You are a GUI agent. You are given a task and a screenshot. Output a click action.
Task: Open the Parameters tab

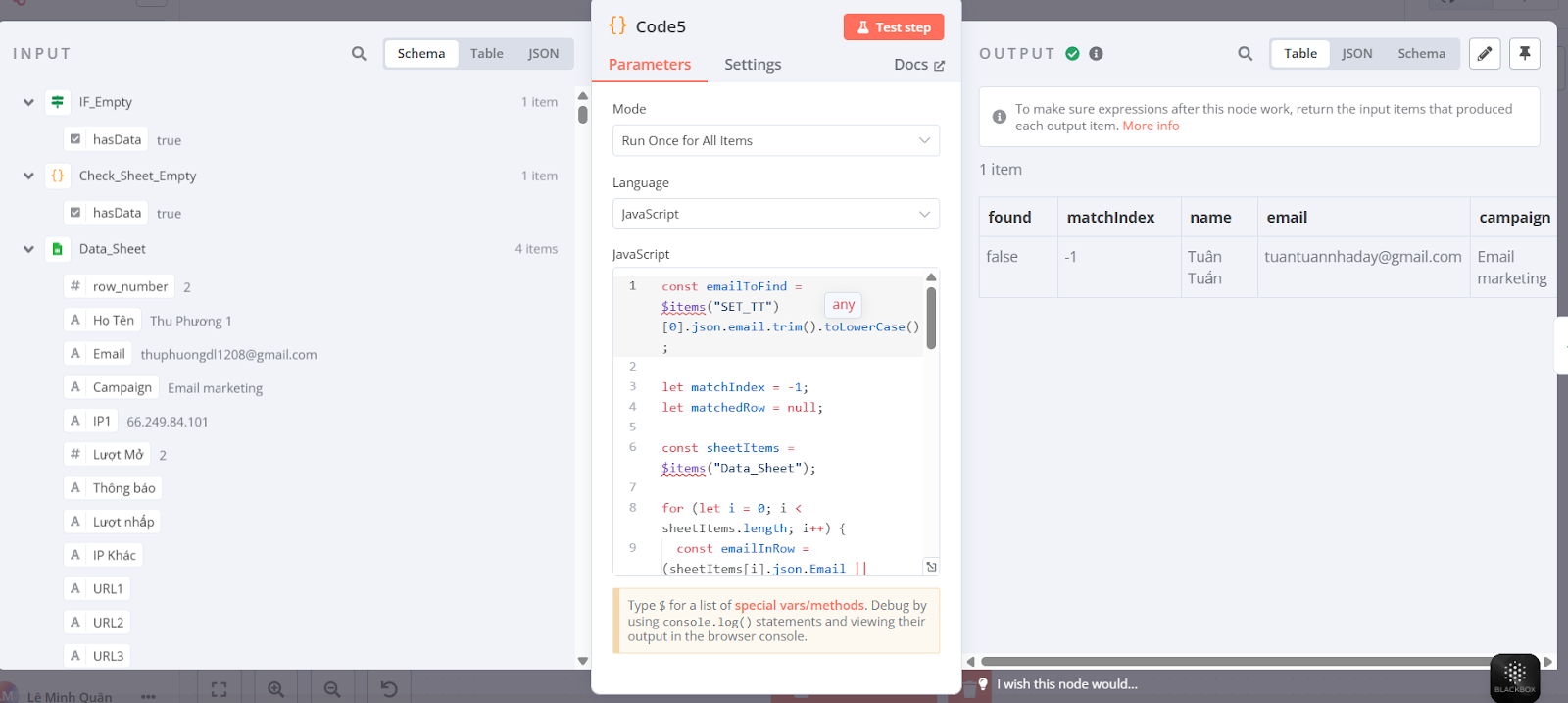pyautogui.click(x=650, y=65)
